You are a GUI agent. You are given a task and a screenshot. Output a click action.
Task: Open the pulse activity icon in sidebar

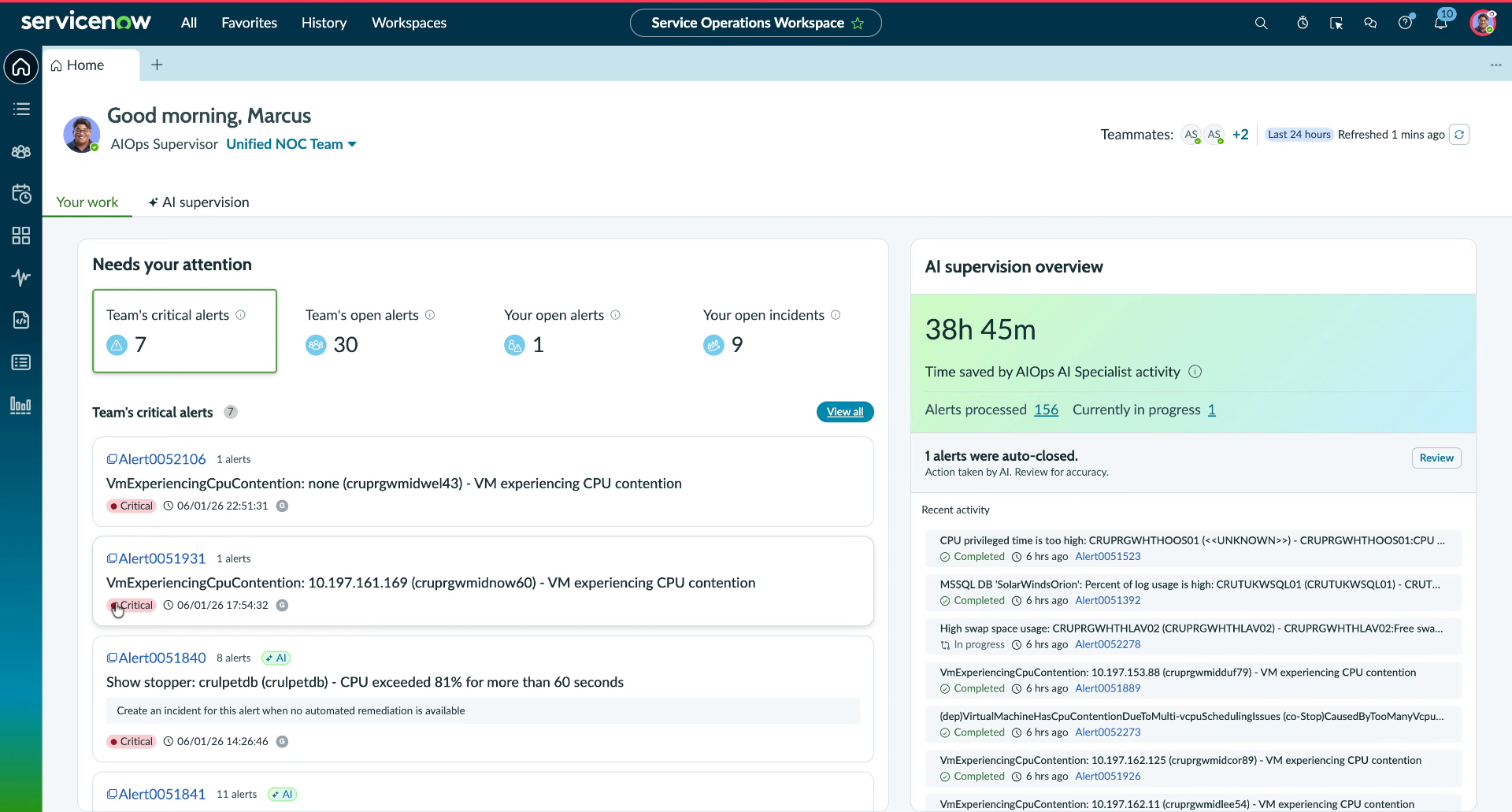(21, 277)
